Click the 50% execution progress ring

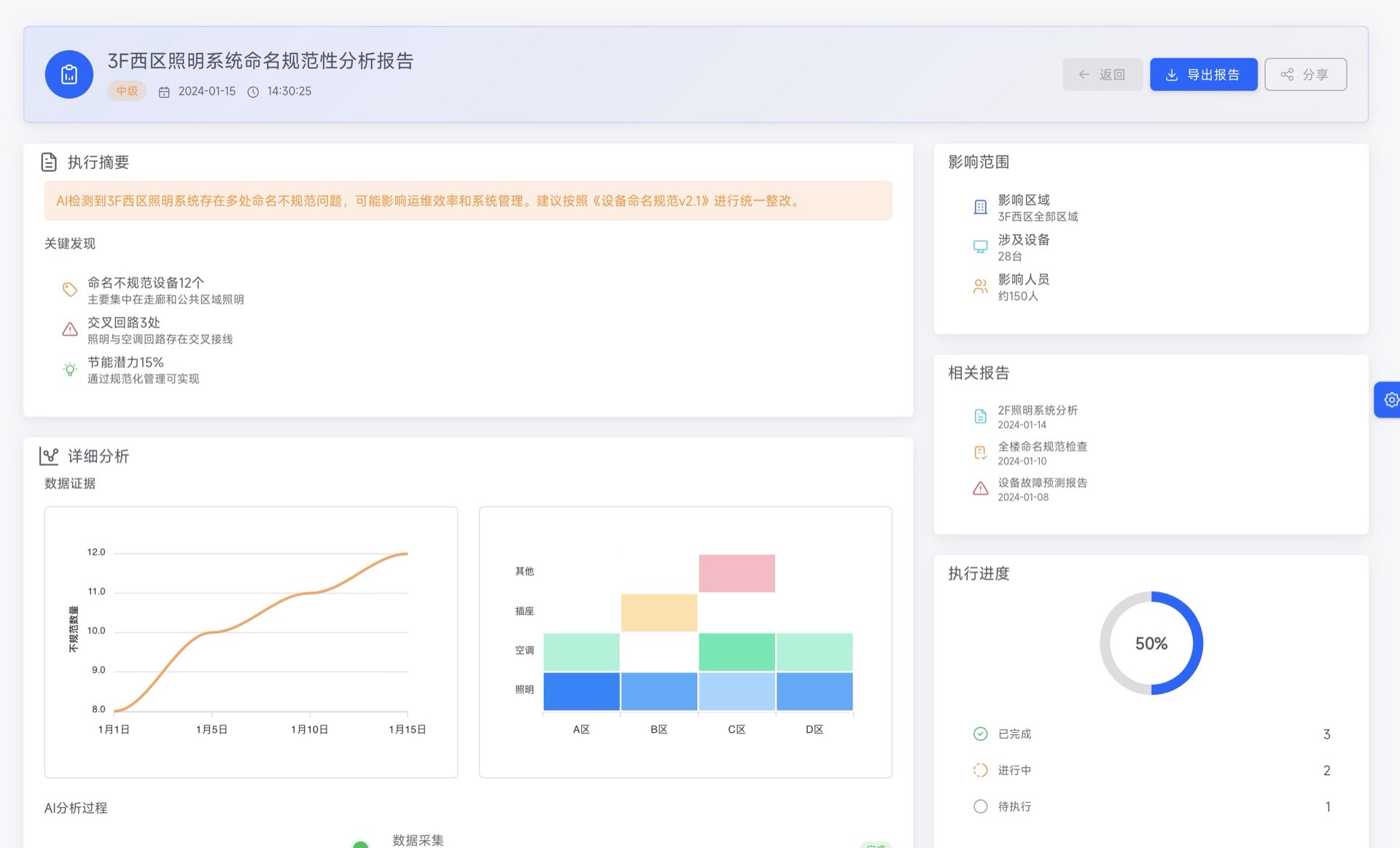[1151, 642]
